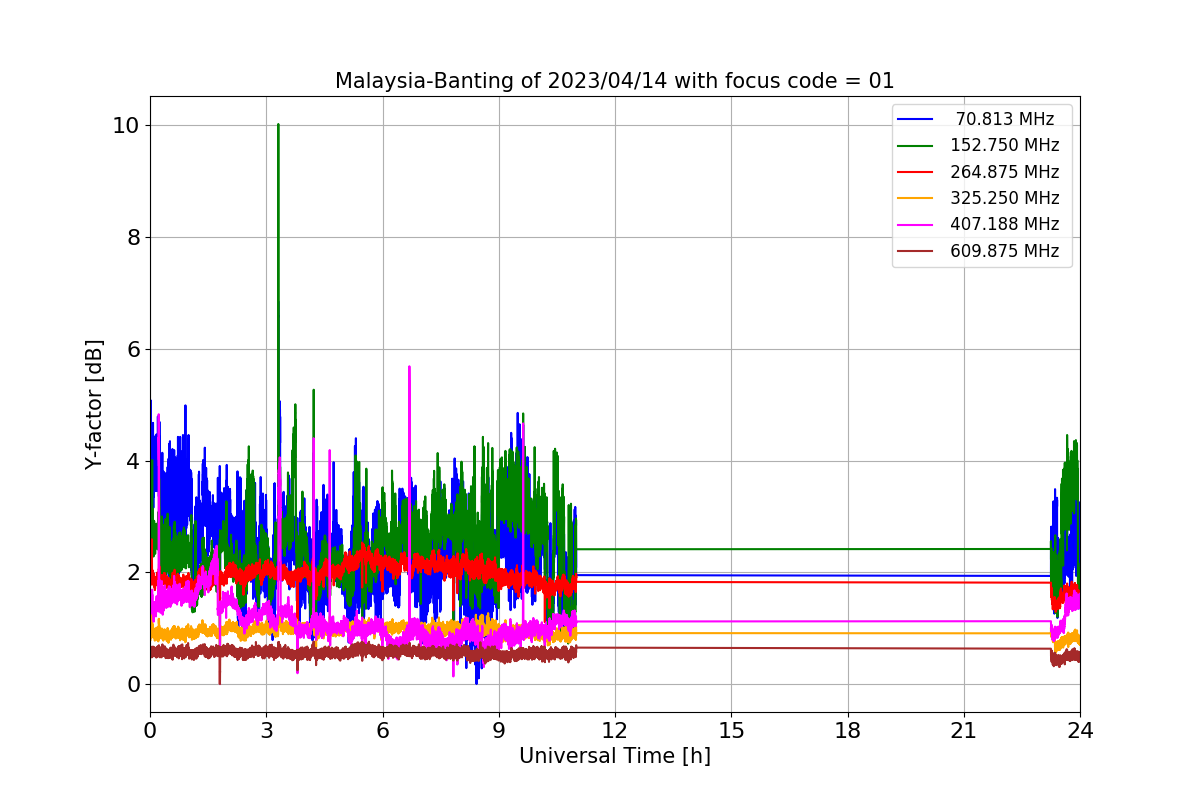Viewport: 1200px width, 800px height.
Task: Click the blue line swatch in the legend
Action: point(916,119)
